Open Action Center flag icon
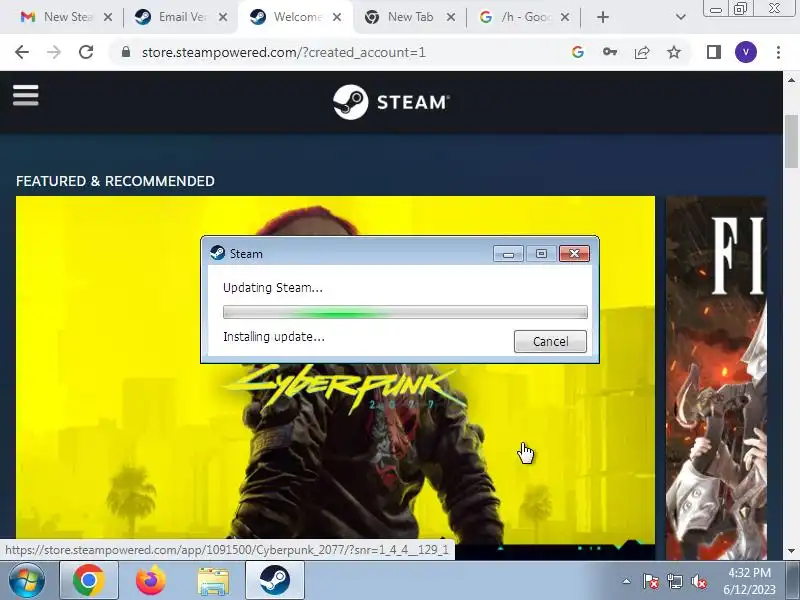The image size is (800, 600). point(650,581)
